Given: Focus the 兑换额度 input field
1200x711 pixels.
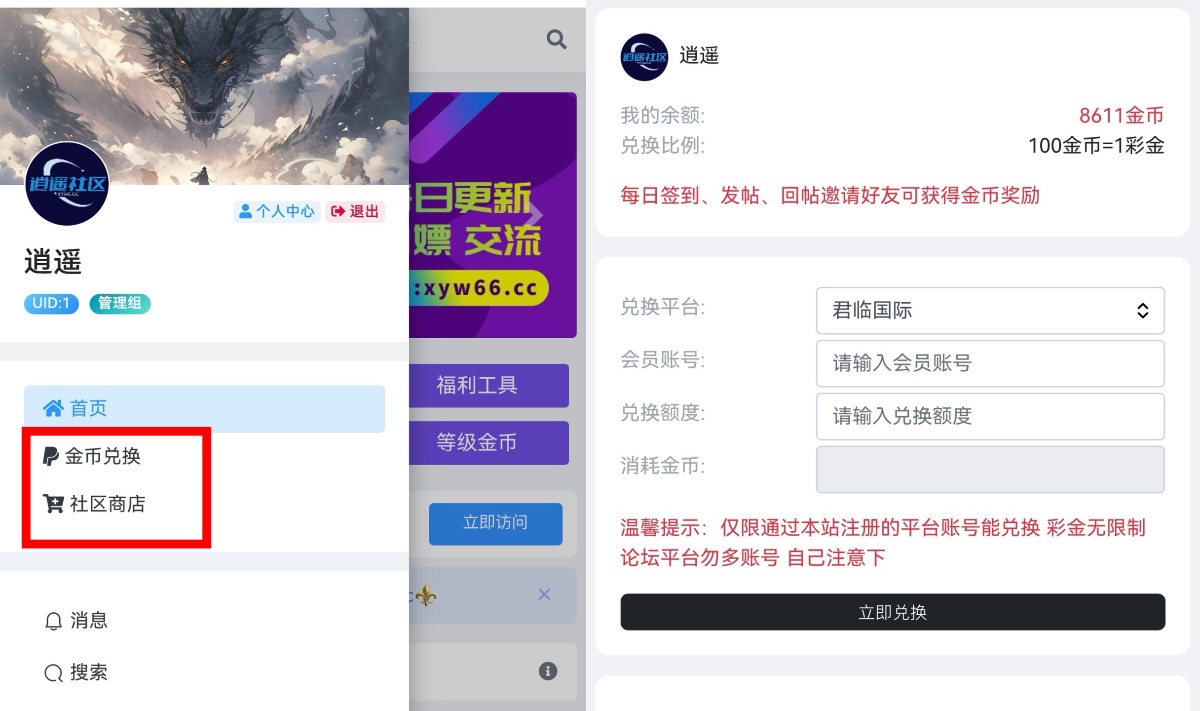Looking at the screenshot, I should (990, 416).
